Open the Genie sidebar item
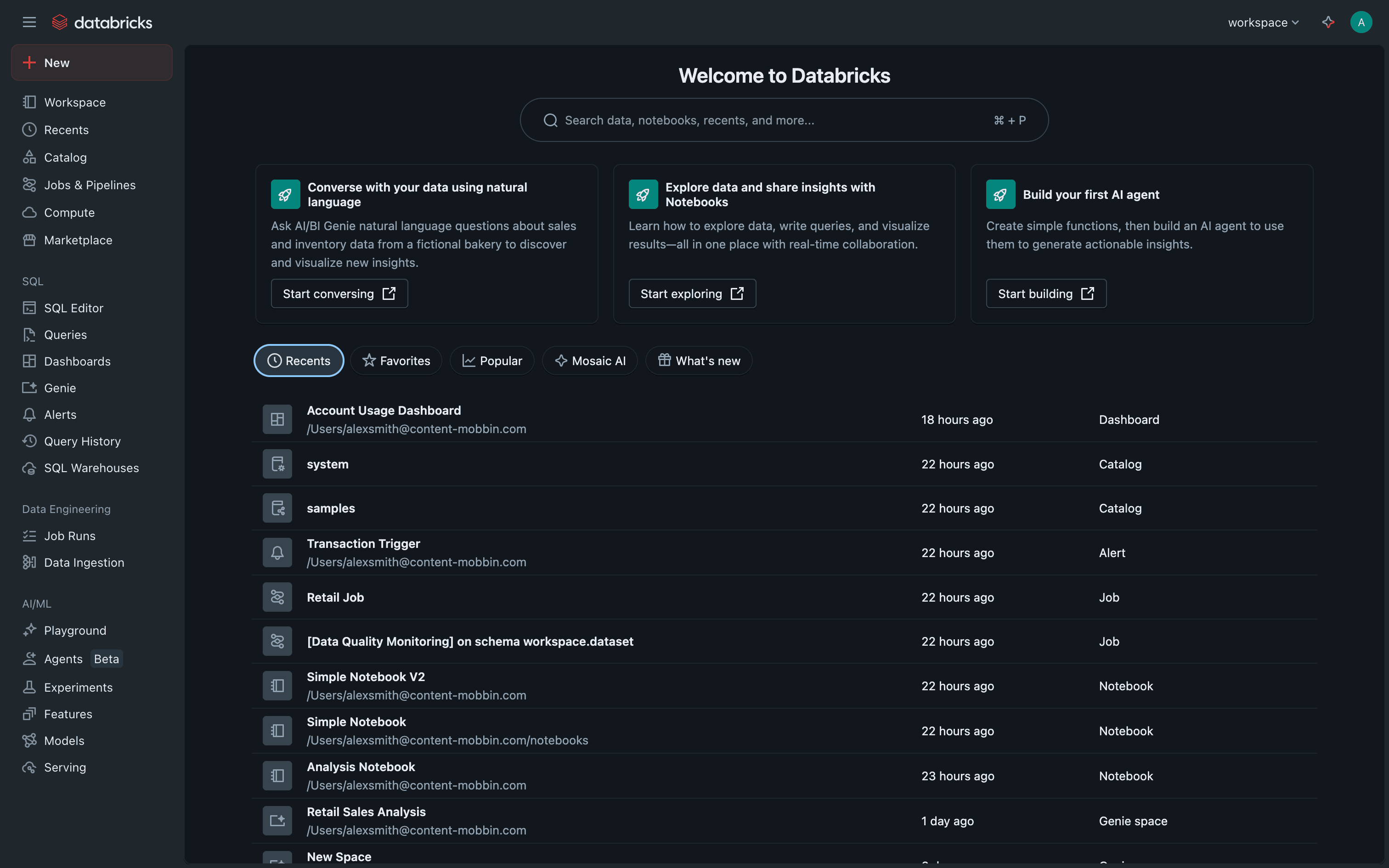This screenshot has width=1389, height=868. pyautogui.click(x=60, y=388)
